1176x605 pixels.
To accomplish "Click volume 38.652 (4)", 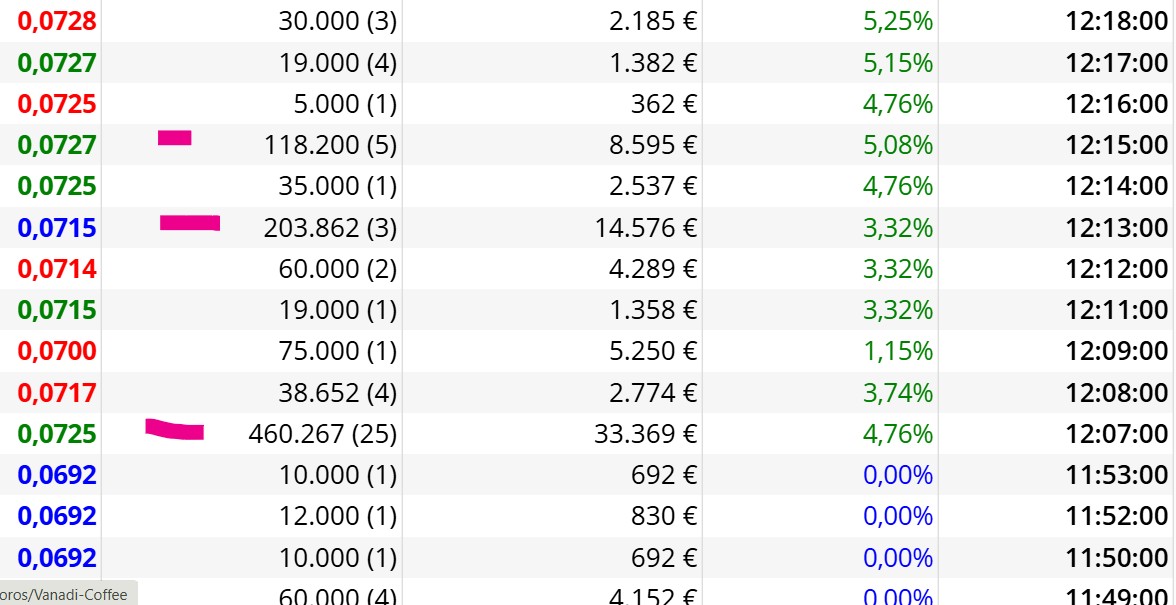I will 338,392.
